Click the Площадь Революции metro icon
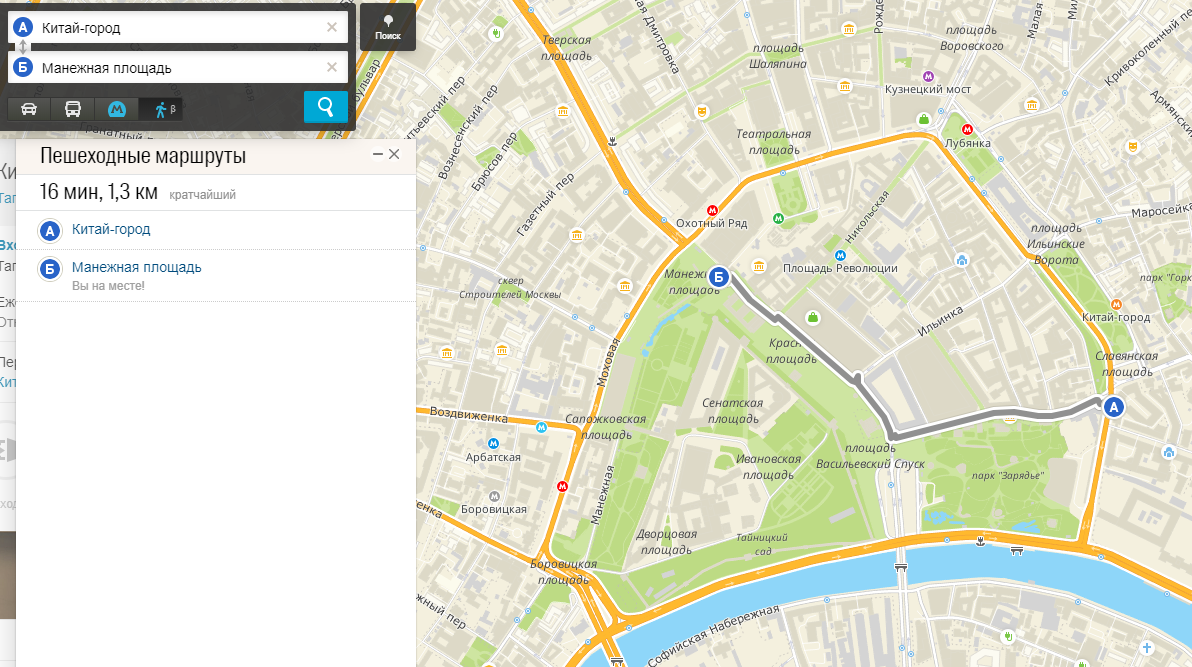Image resolution: width=1192 pixels, height=667 pixels. tap(840, 256)
